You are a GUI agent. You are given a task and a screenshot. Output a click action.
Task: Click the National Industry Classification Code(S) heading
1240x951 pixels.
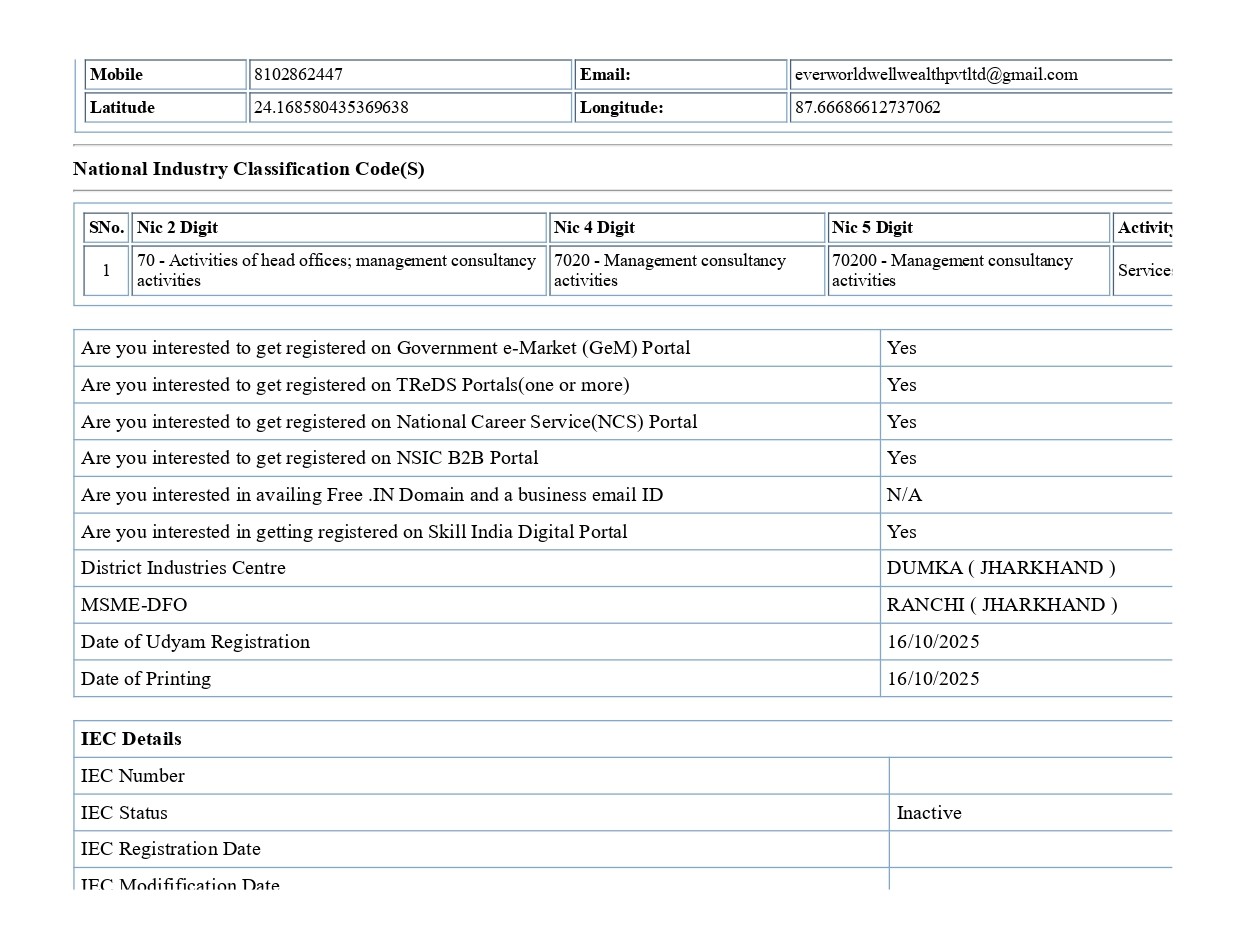248,169
